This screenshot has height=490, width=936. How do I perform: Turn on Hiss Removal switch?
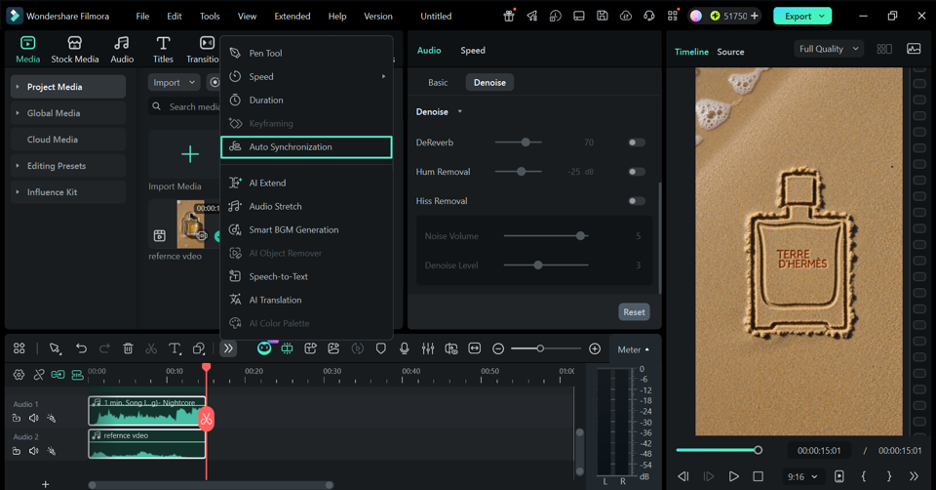636,201
